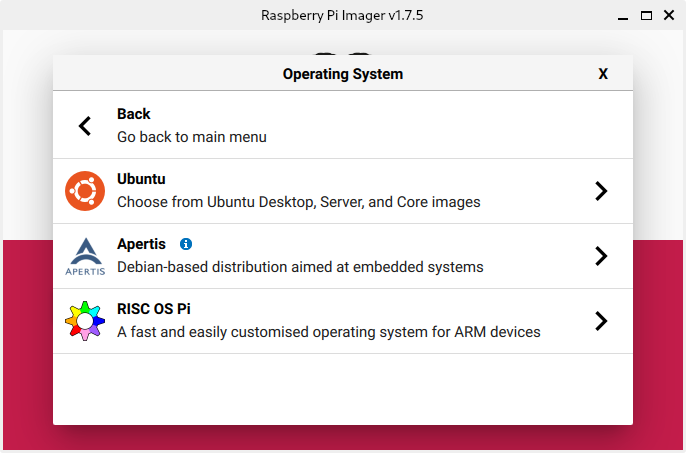Close the Raspberry Pi Imager window
This screenshot has width=686, height=453.
pos(669,15)
